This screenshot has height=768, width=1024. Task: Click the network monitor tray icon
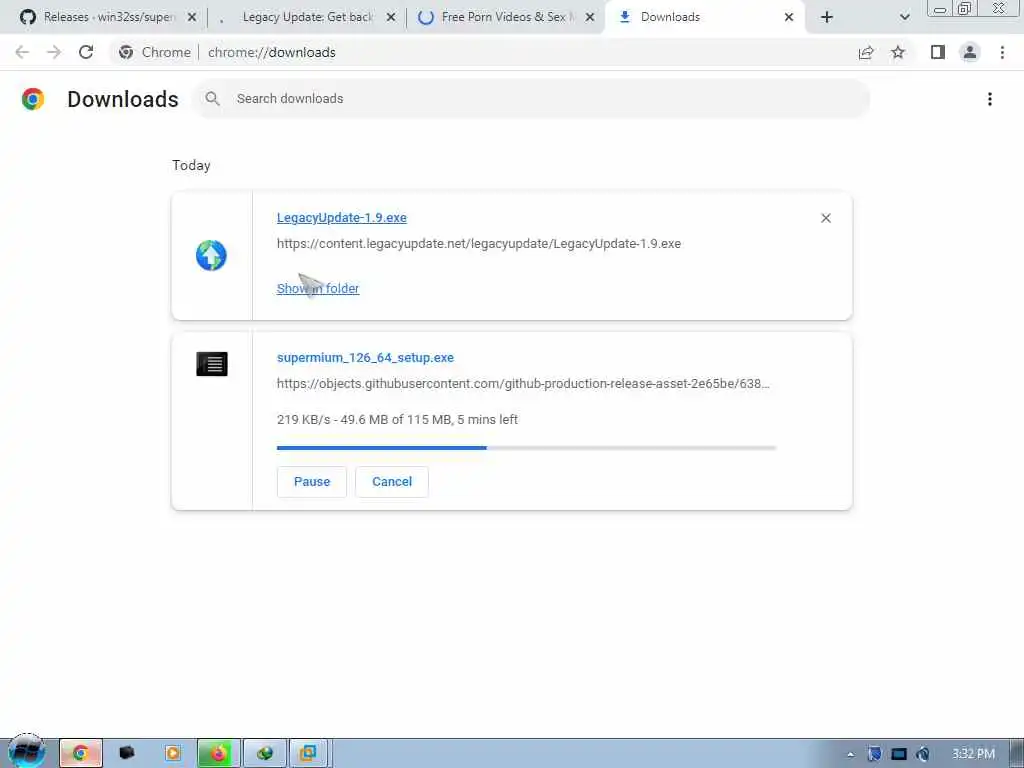pyautogui.click(x=899, y=754)
